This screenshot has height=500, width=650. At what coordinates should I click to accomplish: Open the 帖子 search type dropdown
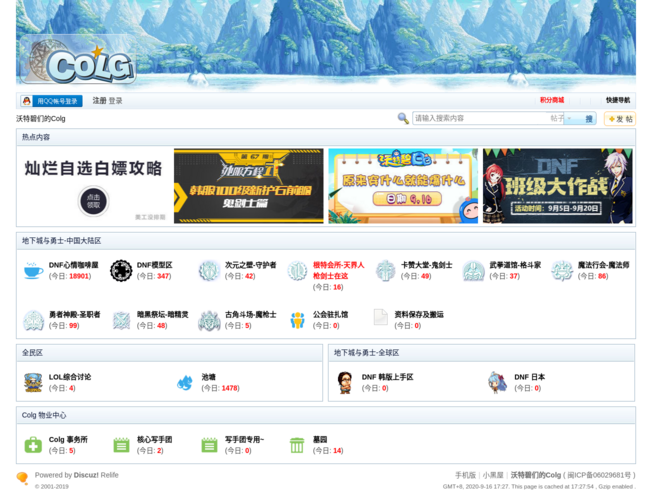[562, 118]
